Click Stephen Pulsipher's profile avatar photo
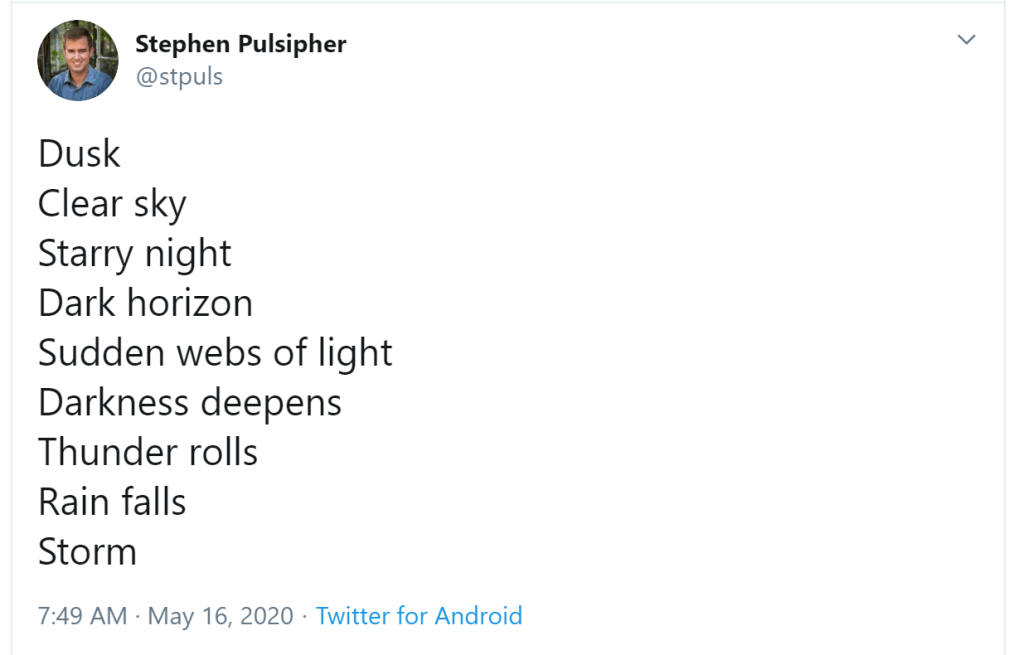The image size is (1023, 655). pyautogui.click(x=78, y=60)
